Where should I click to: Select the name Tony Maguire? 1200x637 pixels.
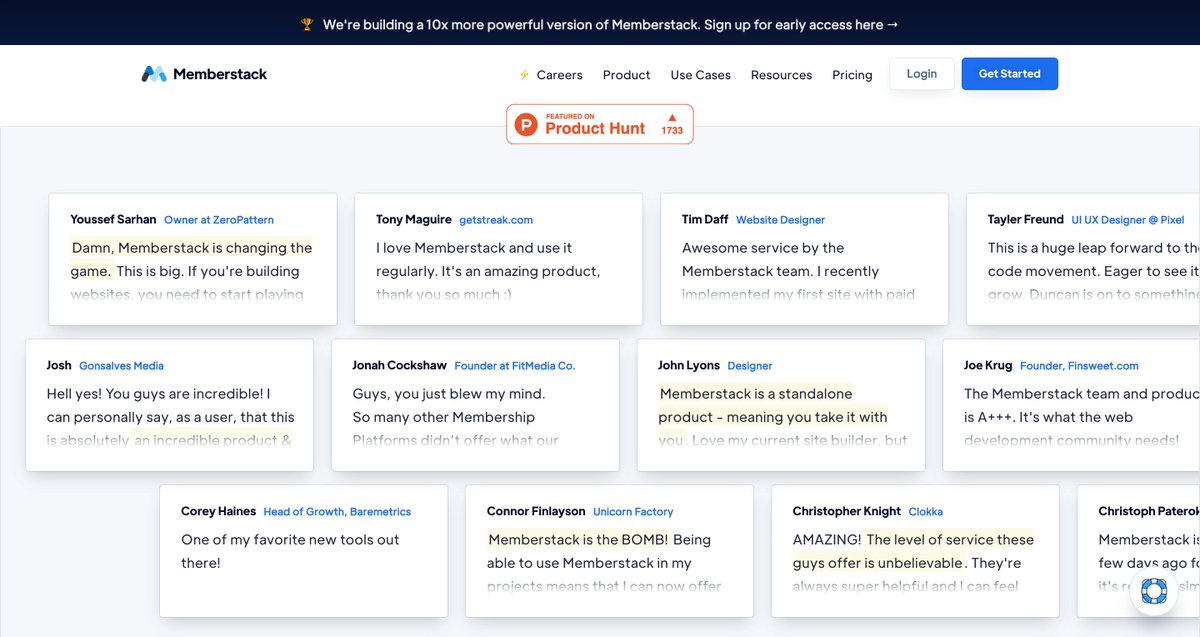[414, 219]
